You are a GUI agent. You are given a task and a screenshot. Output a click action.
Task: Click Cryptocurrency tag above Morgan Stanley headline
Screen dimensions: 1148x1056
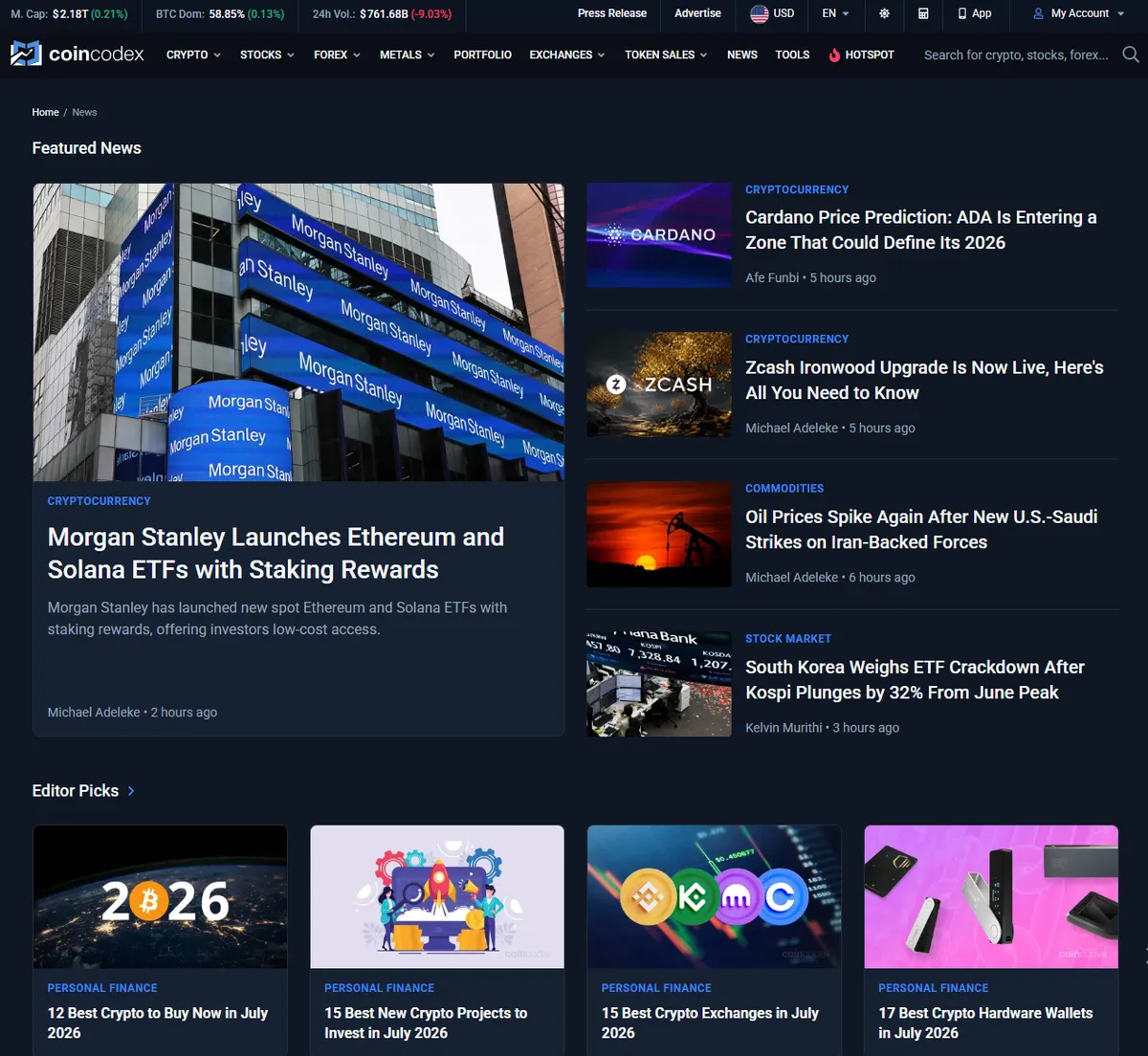coord(99,500)
